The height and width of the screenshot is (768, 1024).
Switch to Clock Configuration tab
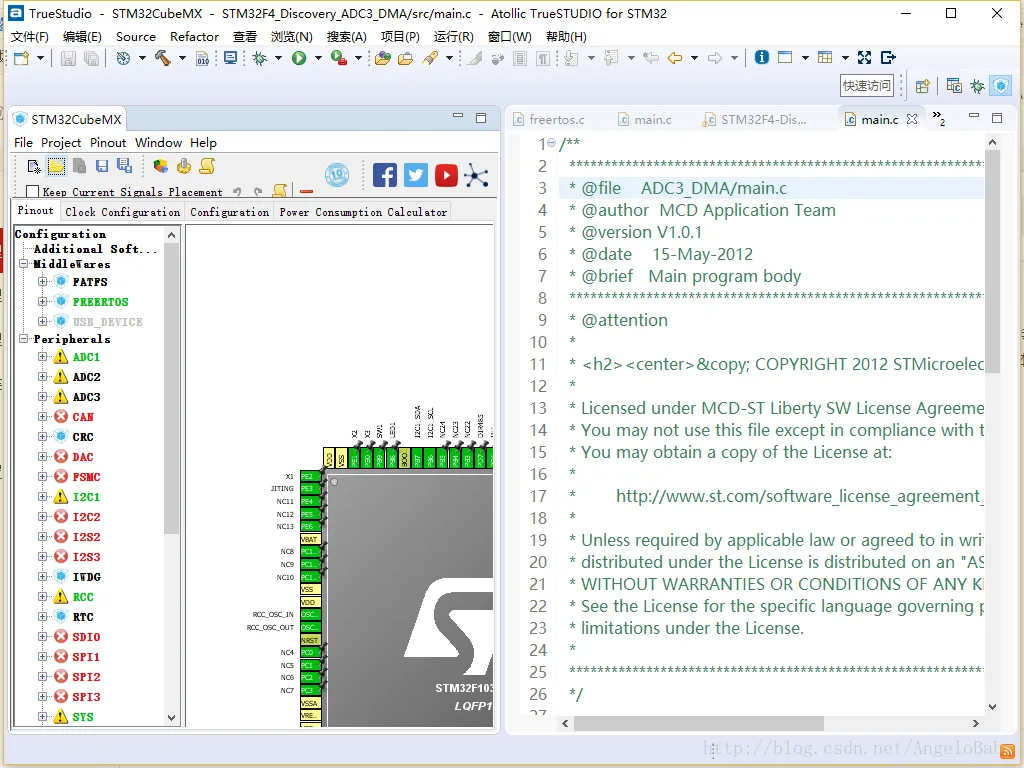tap(122, 212)
